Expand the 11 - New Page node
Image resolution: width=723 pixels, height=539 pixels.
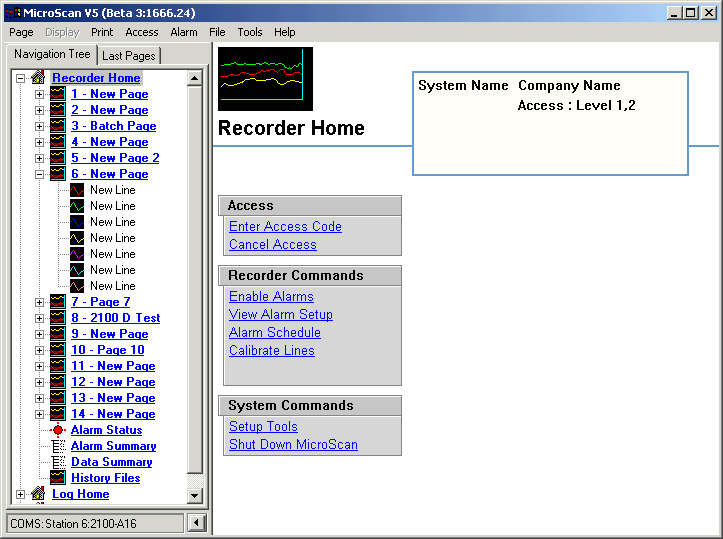pyautogui.click(x=40, y=366)
